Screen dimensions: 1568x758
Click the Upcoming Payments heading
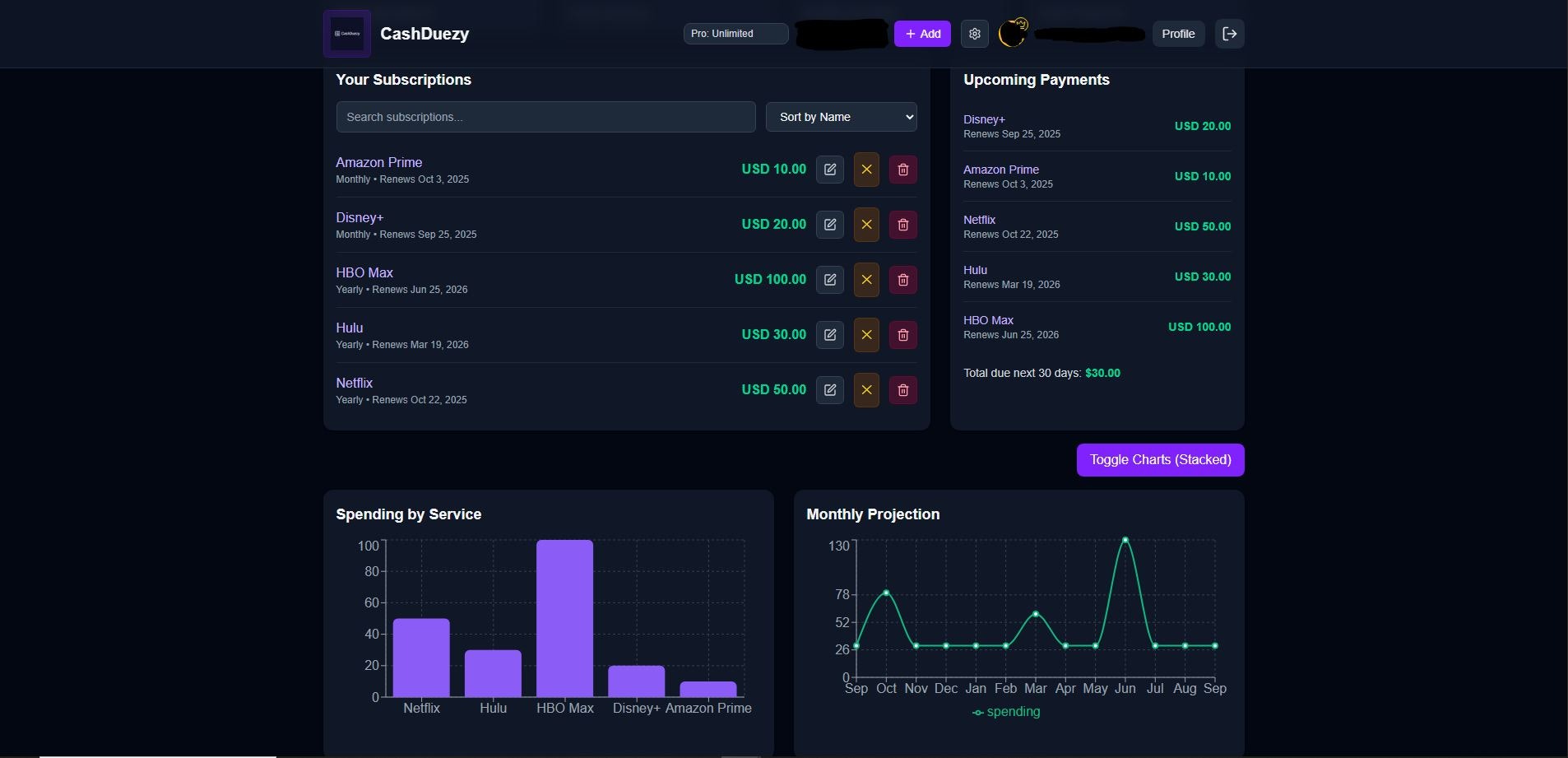(1037, 80)
